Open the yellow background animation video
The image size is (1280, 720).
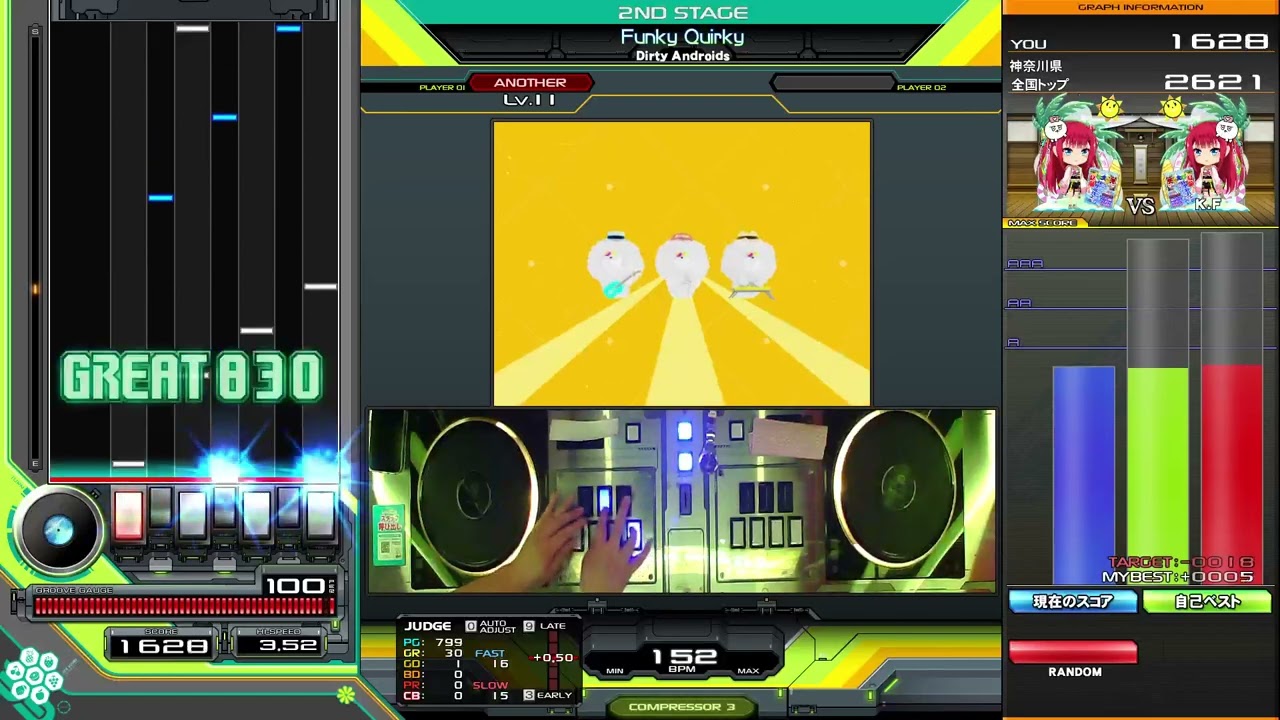682,263
